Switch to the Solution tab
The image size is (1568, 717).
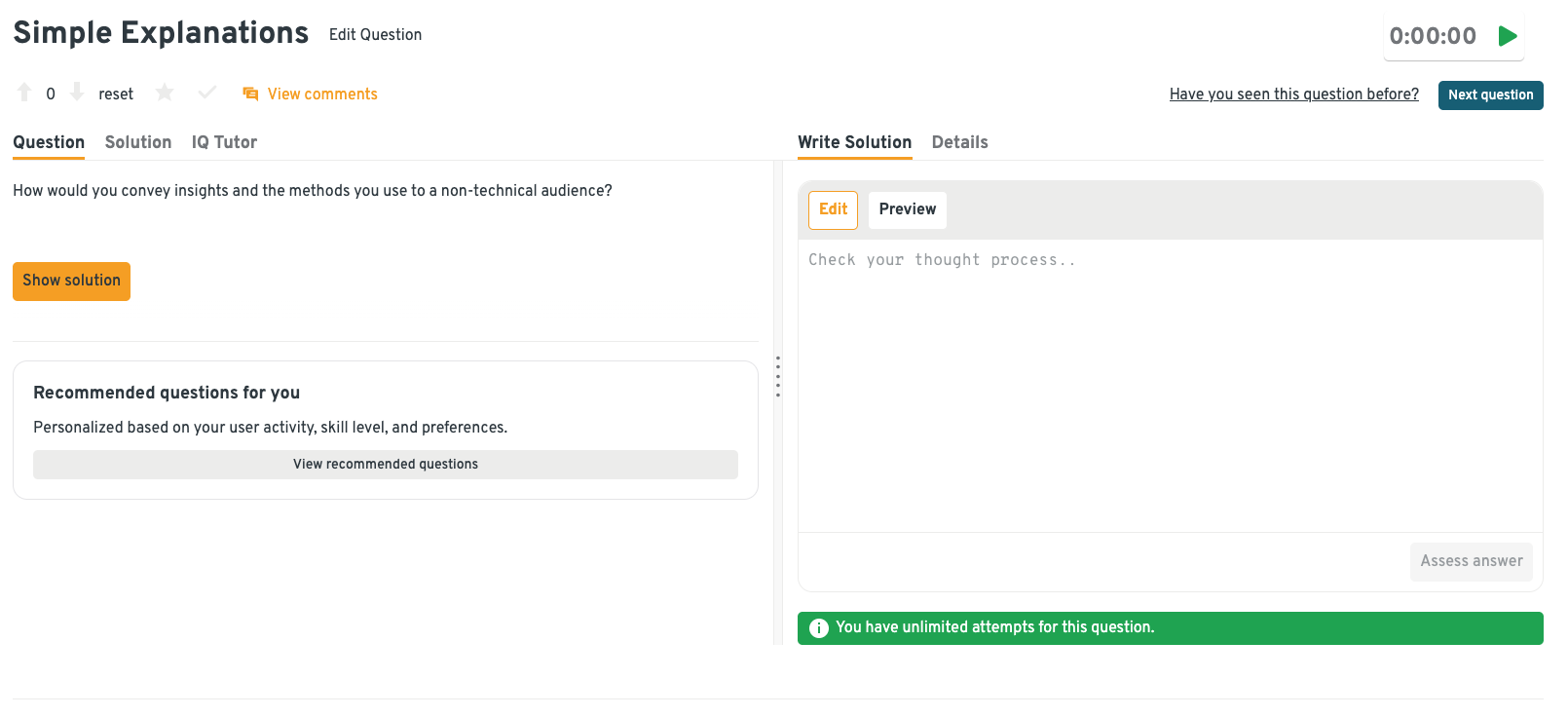(x=138, y=142)
